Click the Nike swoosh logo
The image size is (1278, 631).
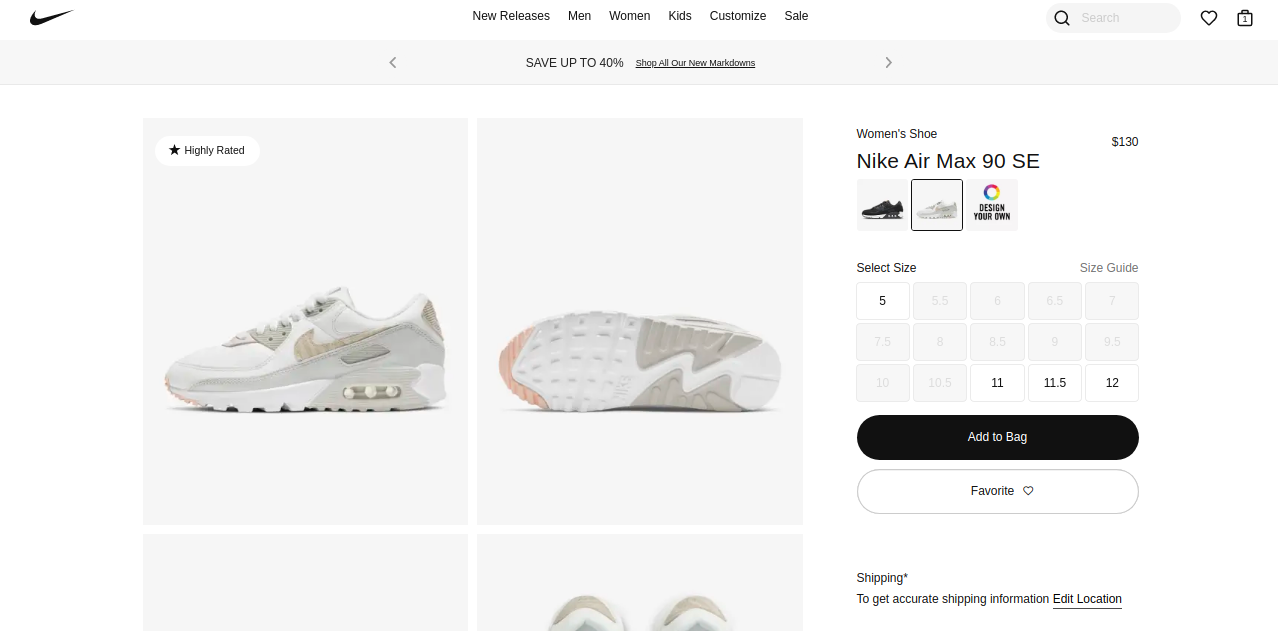pyautogui.click(x=52, y=16)
